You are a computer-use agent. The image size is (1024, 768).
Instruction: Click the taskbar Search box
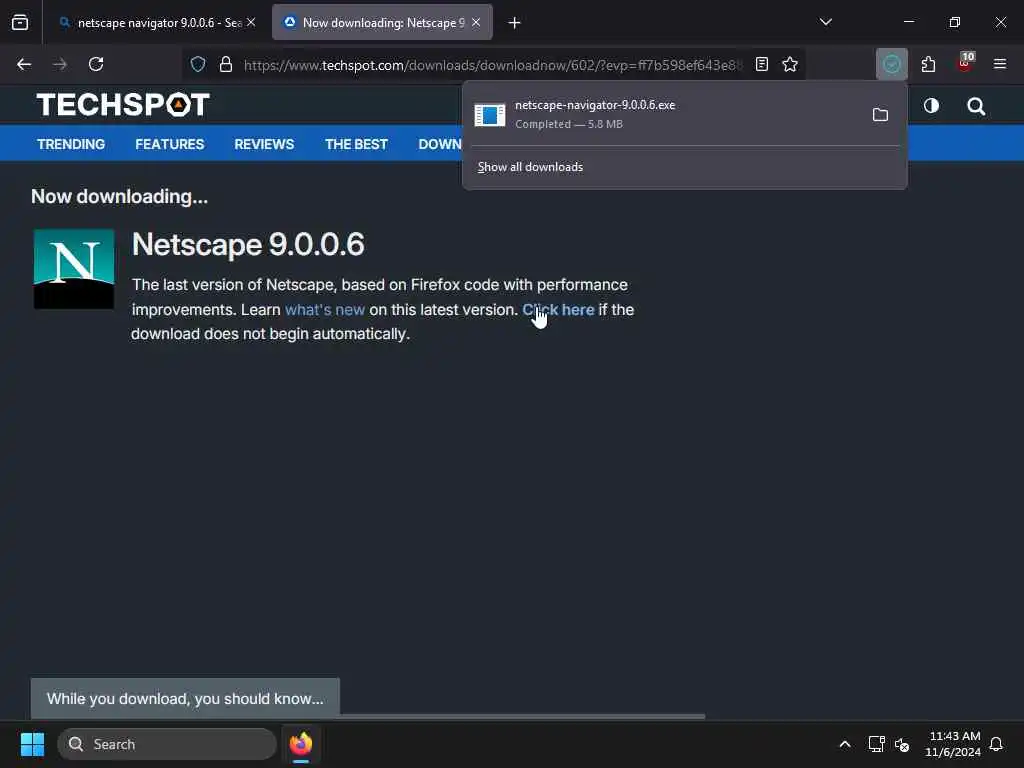[x=167, y=744]
